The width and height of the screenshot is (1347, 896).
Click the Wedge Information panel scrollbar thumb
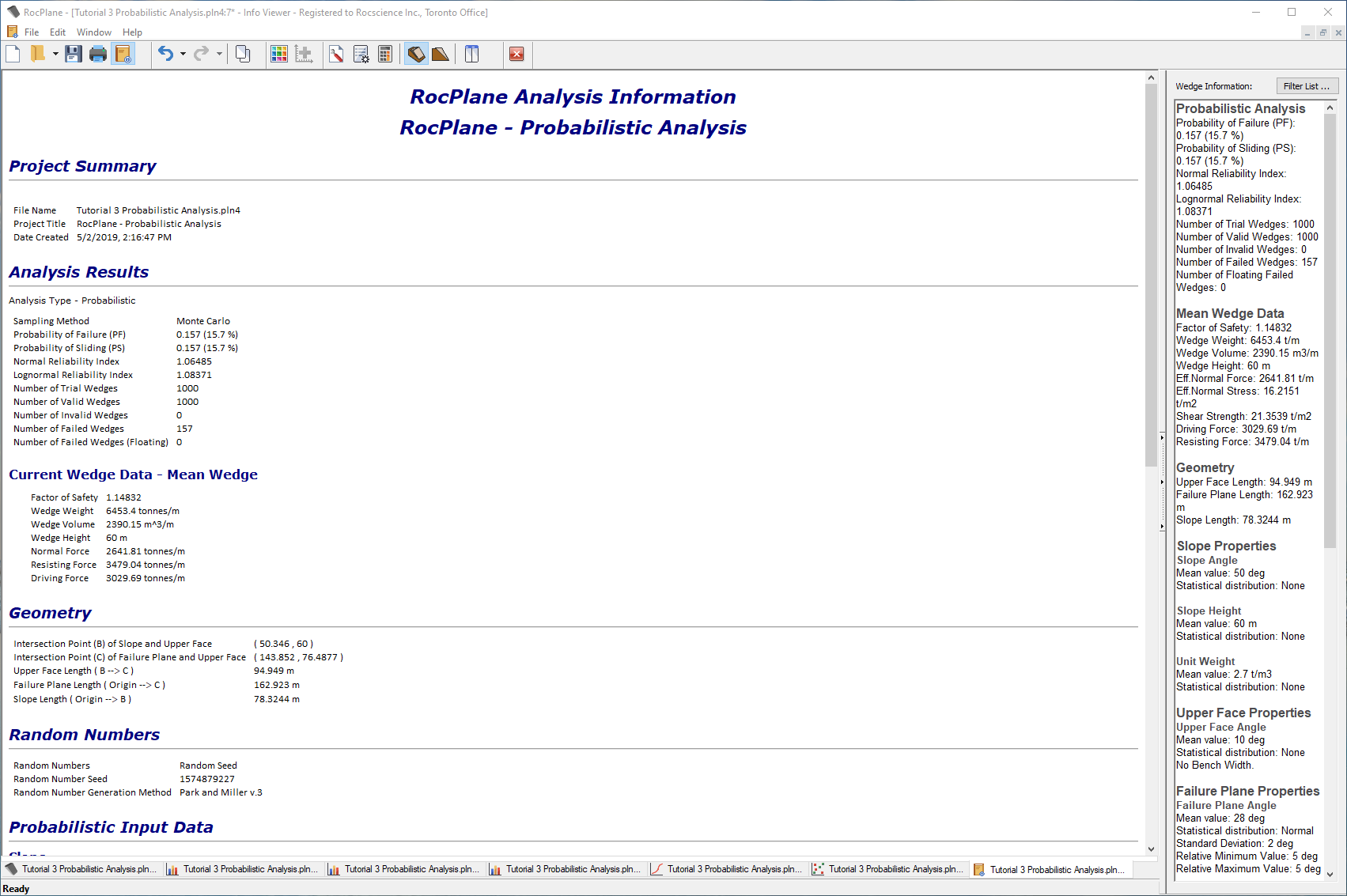pyautogui.click(x=1330, y=331)
